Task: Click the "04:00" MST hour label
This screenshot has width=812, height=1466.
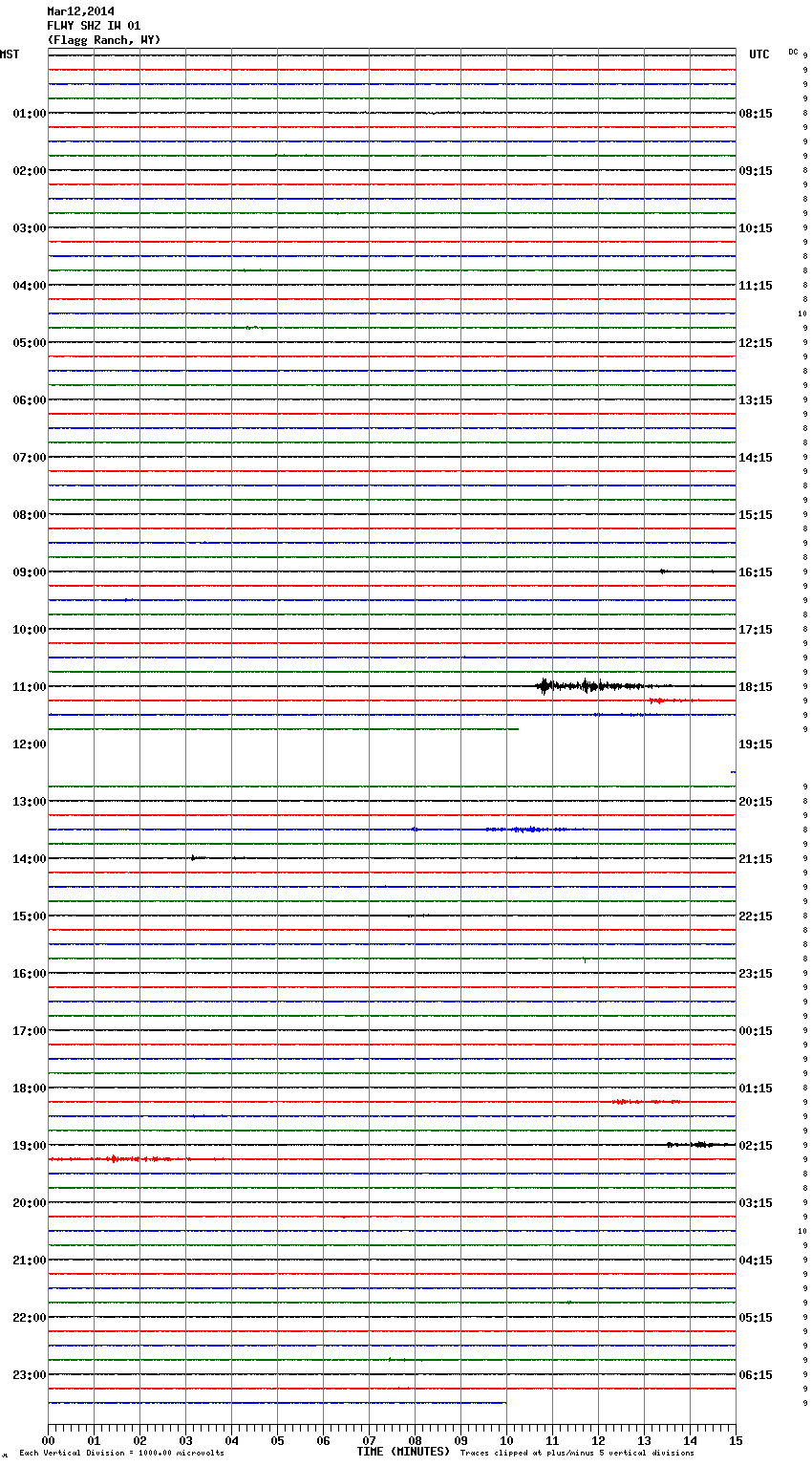Action: (29, 286)
